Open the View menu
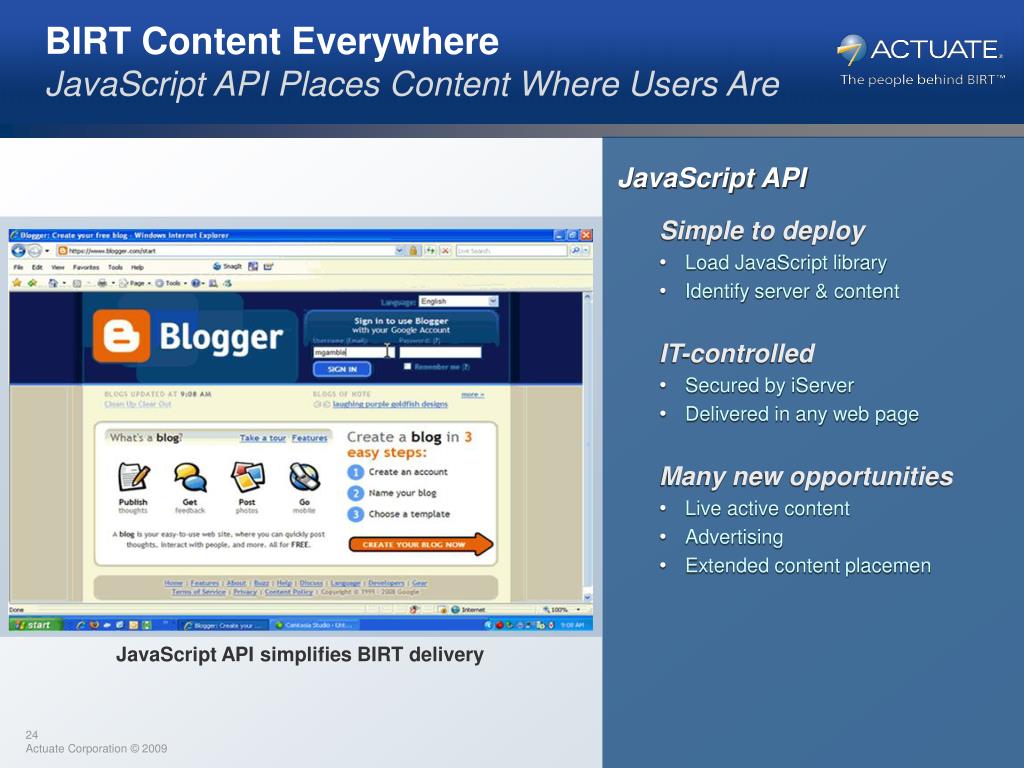 click(58, 267)
